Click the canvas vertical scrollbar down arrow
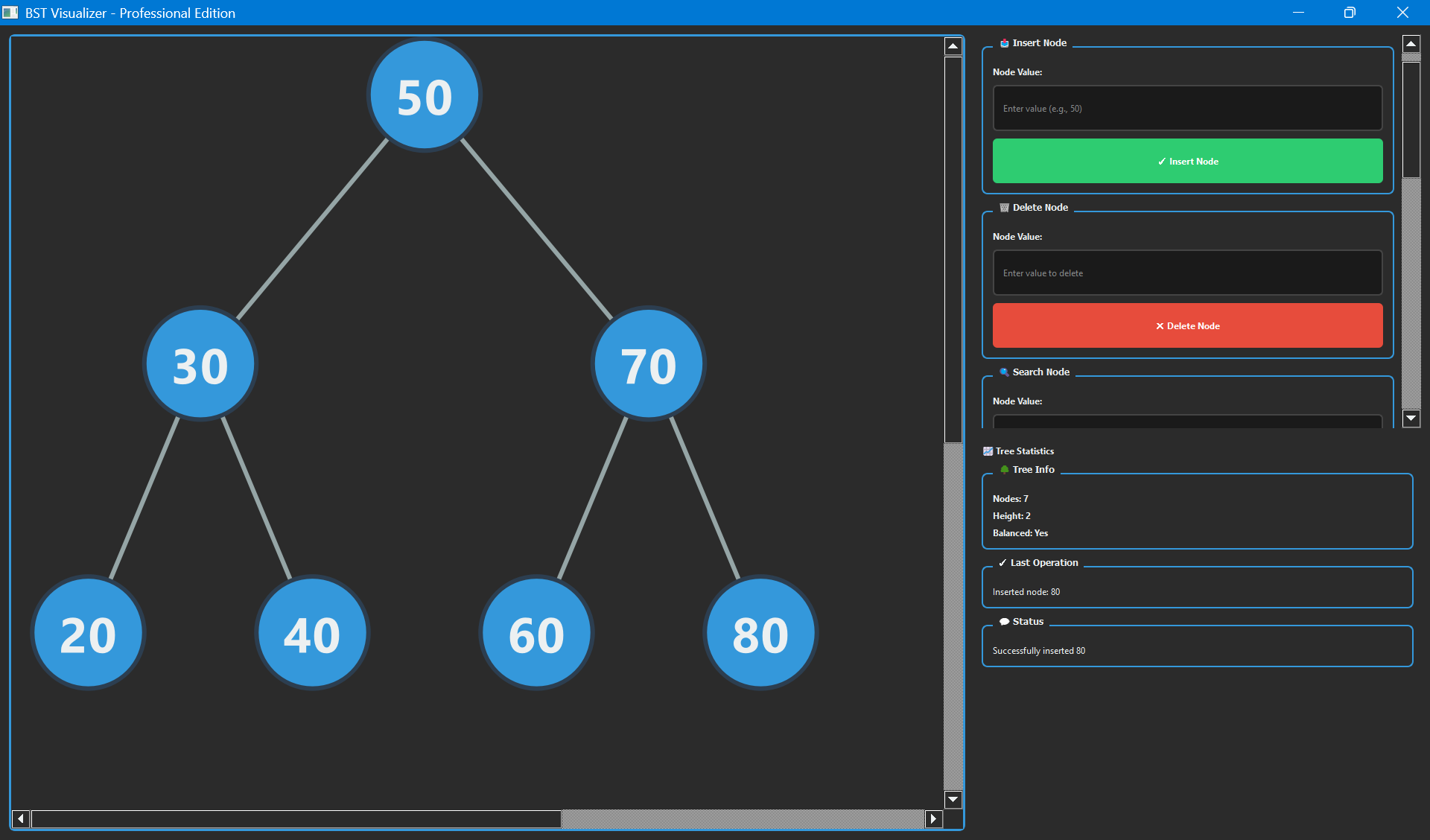This screenshot has height=840, width=1430. 953,800
